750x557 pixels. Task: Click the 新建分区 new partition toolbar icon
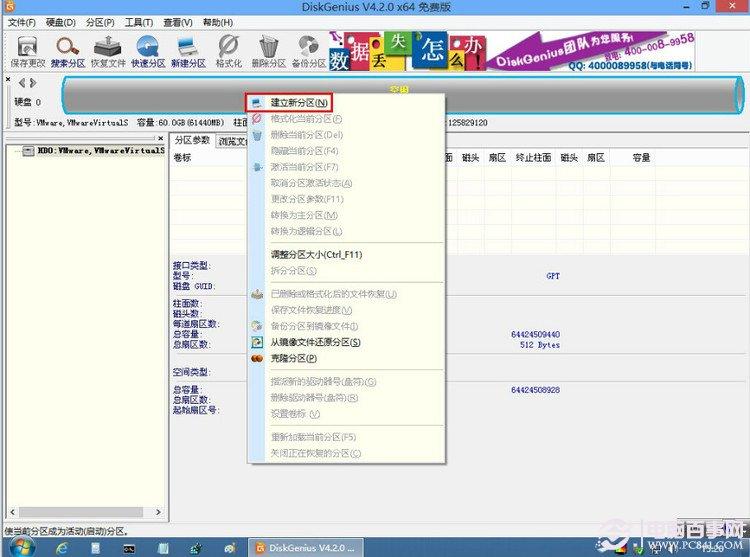point(188,52)
